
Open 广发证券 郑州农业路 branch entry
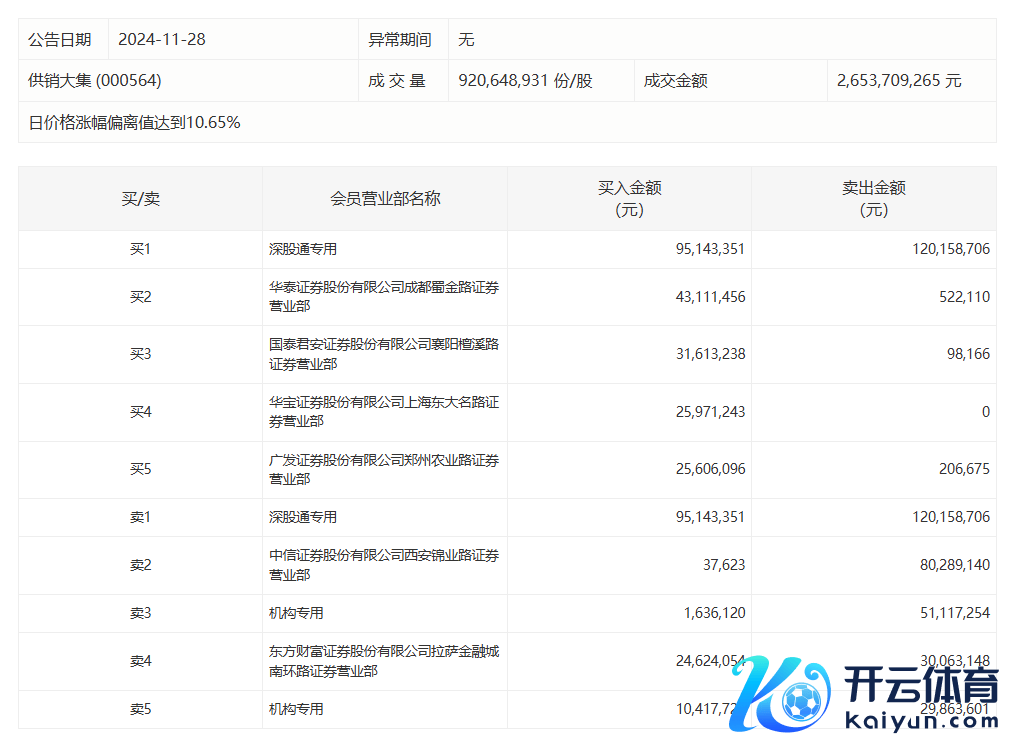pos(384,469)
